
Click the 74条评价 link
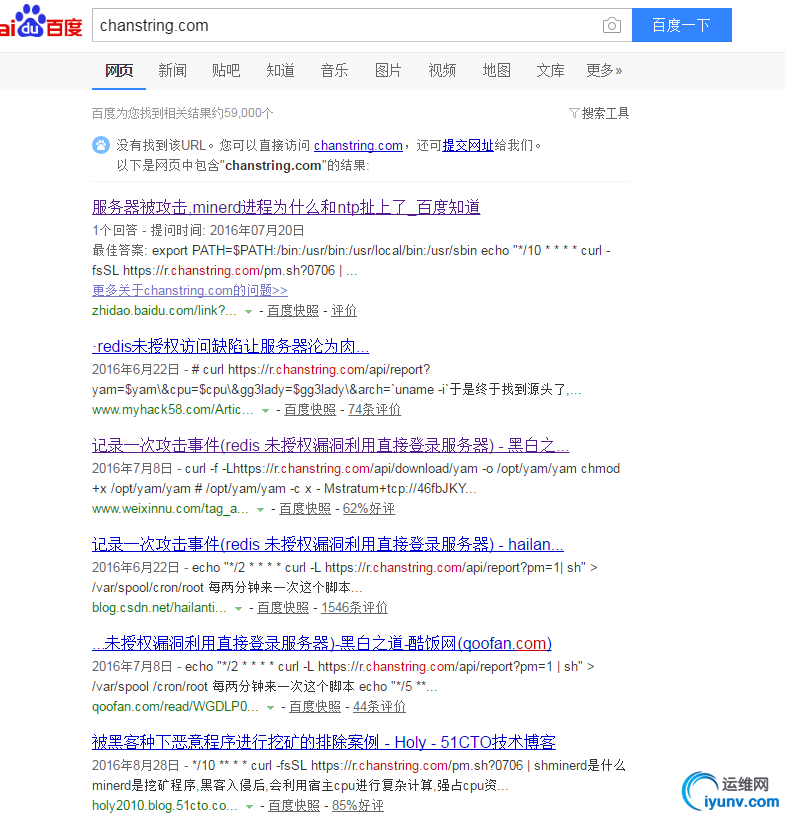coord(375,410)
